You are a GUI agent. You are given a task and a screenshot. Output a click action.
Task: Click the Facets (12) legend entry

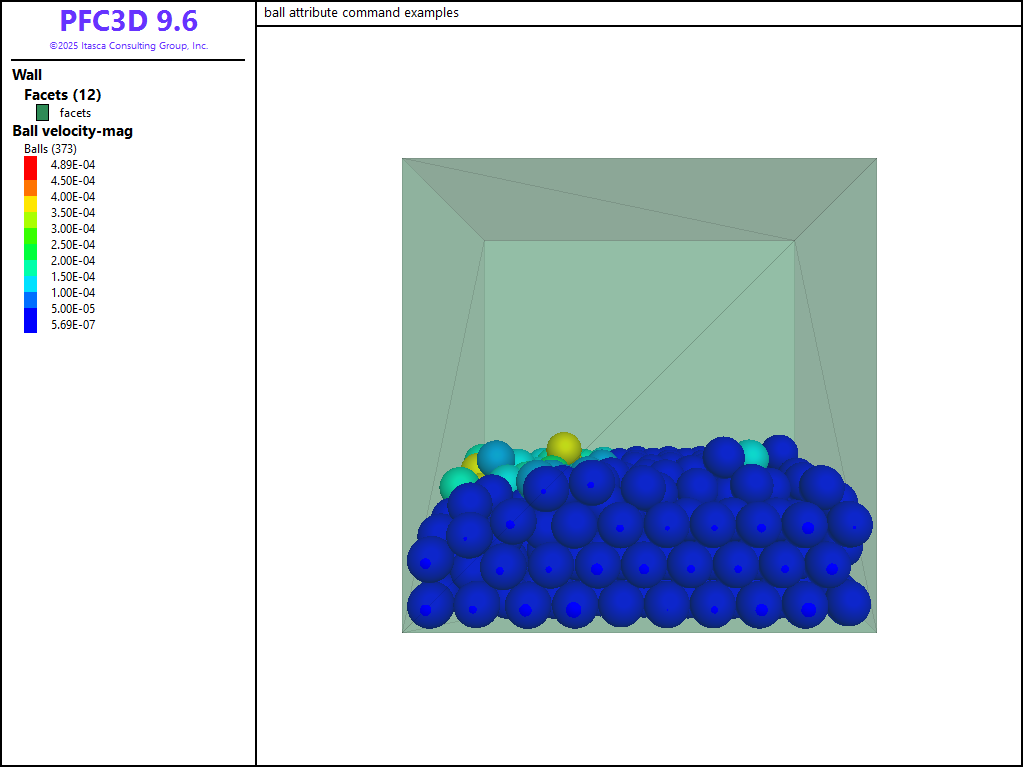click(62, 95)
